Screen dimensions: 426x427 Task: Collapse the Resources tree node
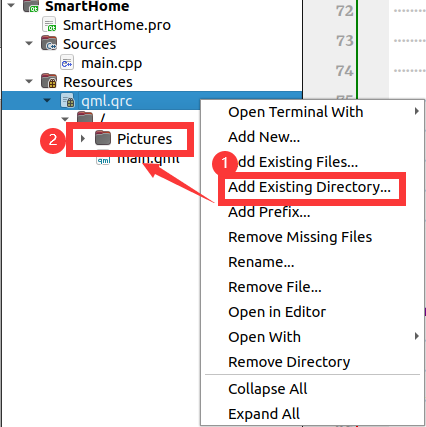(29, 81)
